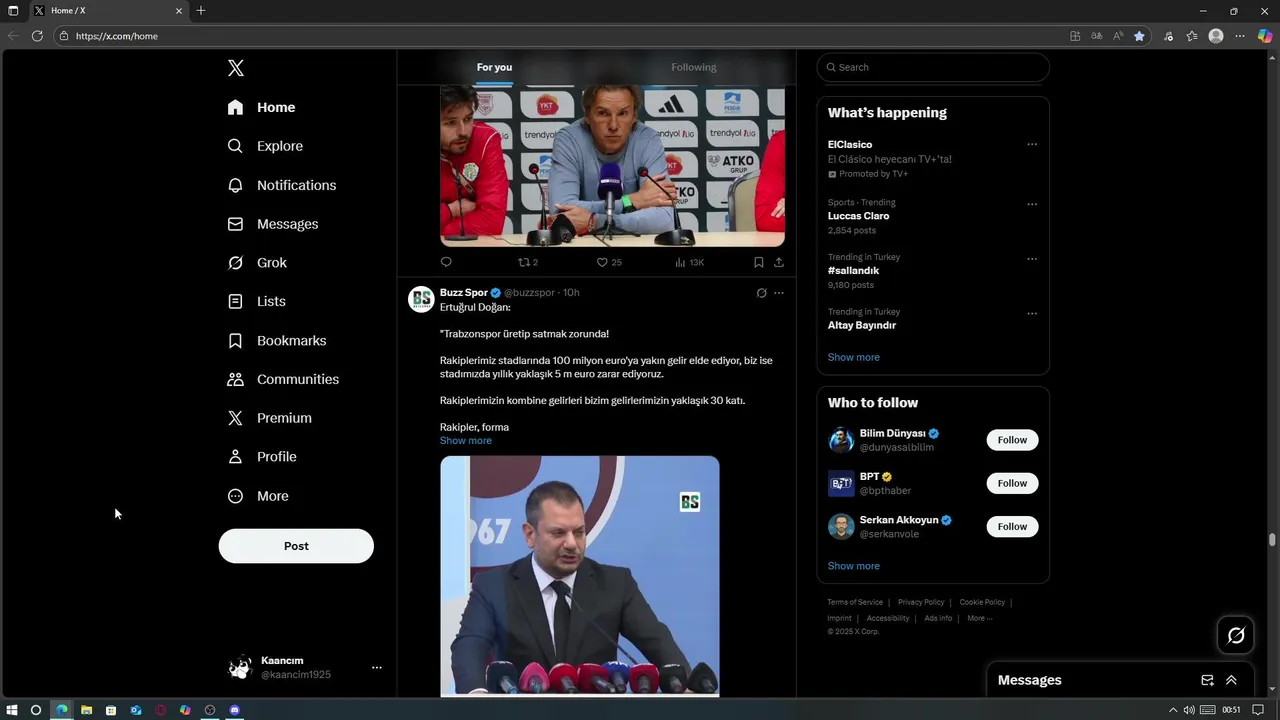Image resolution: width=1280 pixels, height=720 pixels.
Task: Click Grok icon on Buzz Spor post
Action: click(761, 293)
